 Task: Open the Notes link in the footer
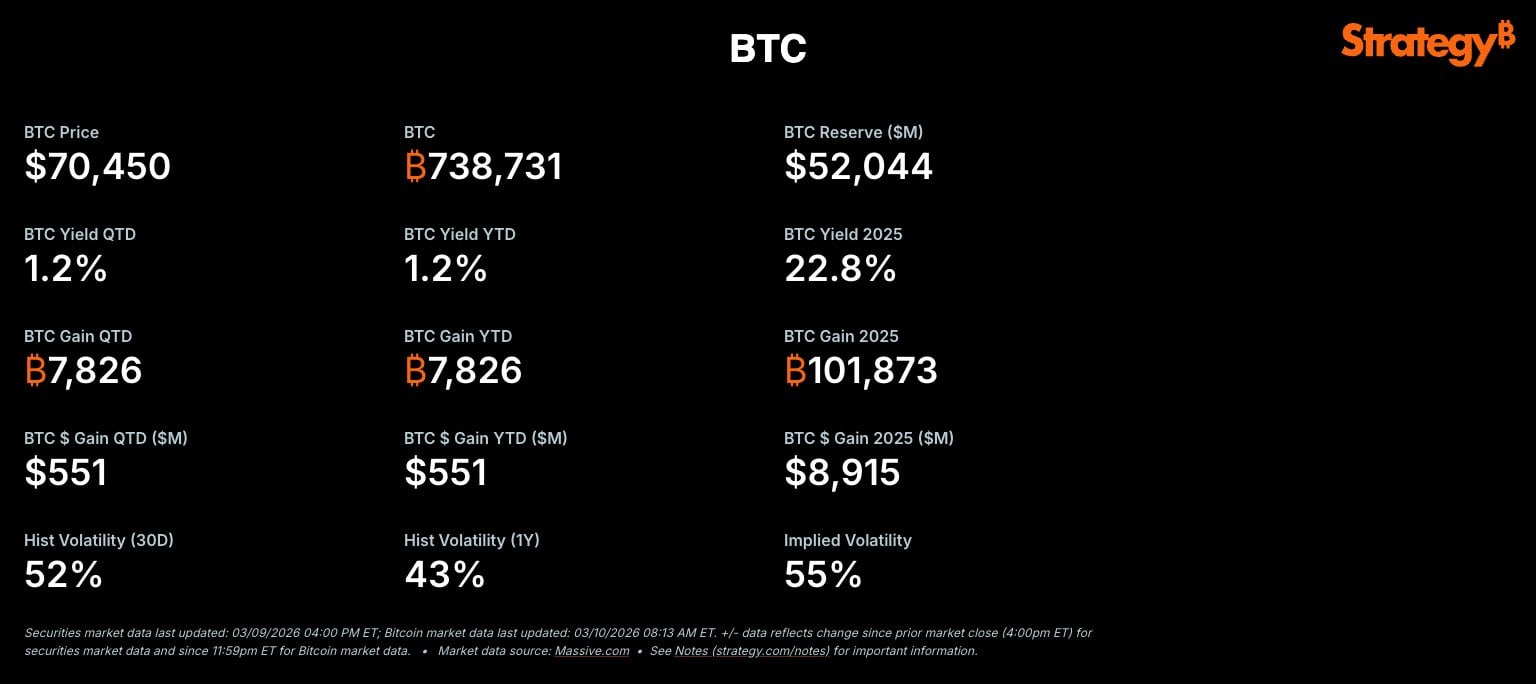click(x=691, y=651)
